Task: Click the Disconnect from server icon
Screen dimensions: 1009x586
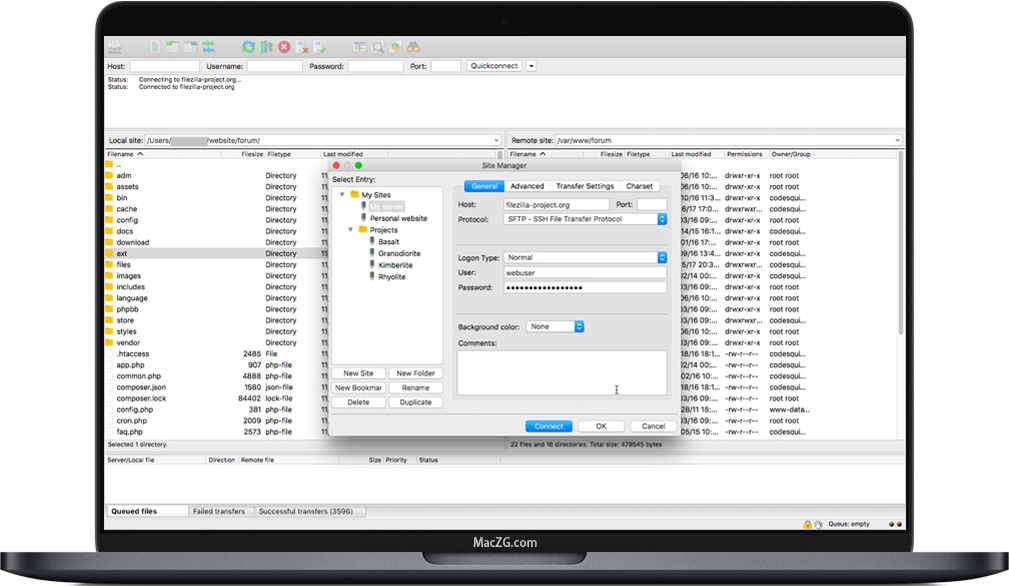Action: [303, 47]
